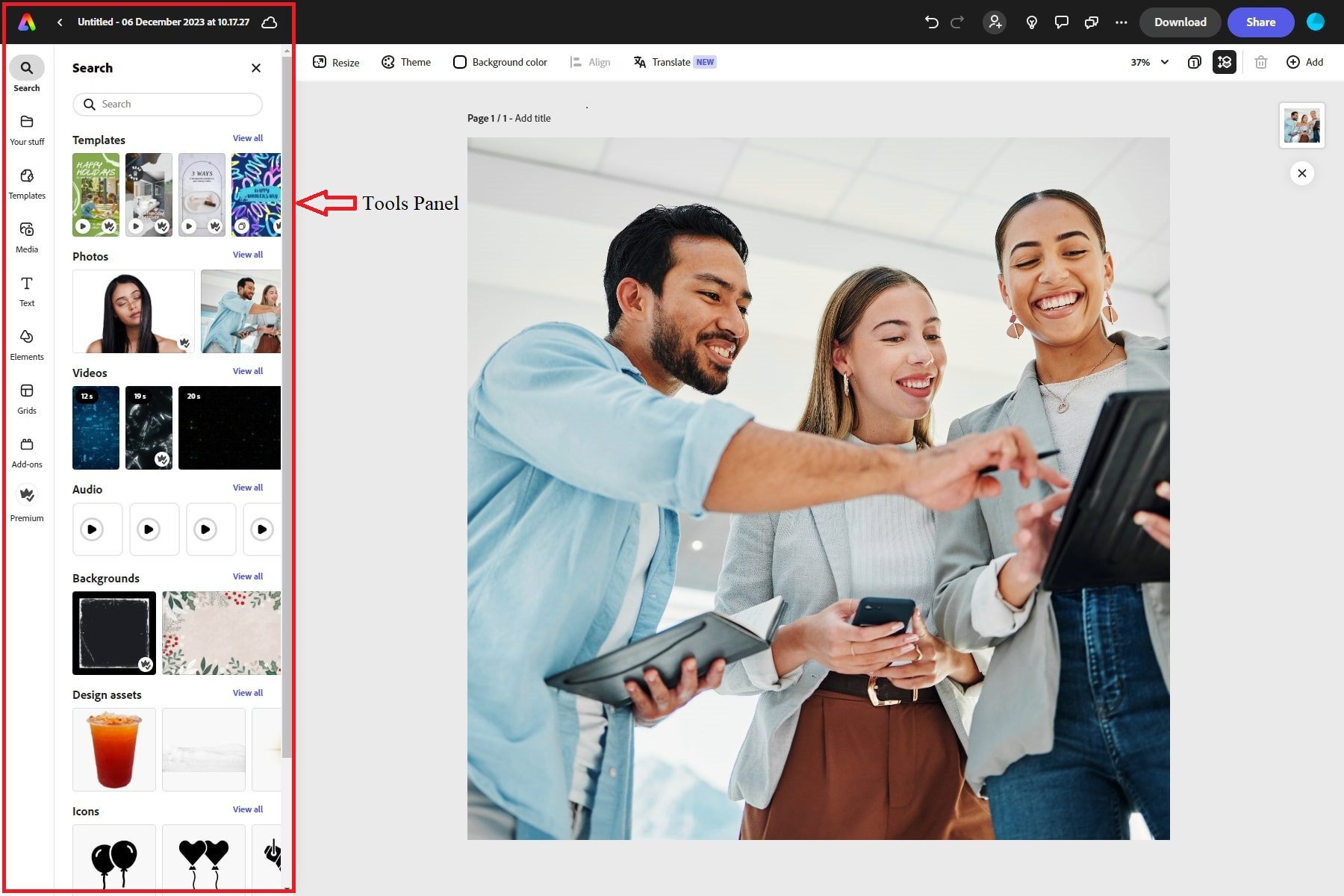Screen dimensions: 1344x896
Task: Click the Premium crown icon
Action: (27, 494)
